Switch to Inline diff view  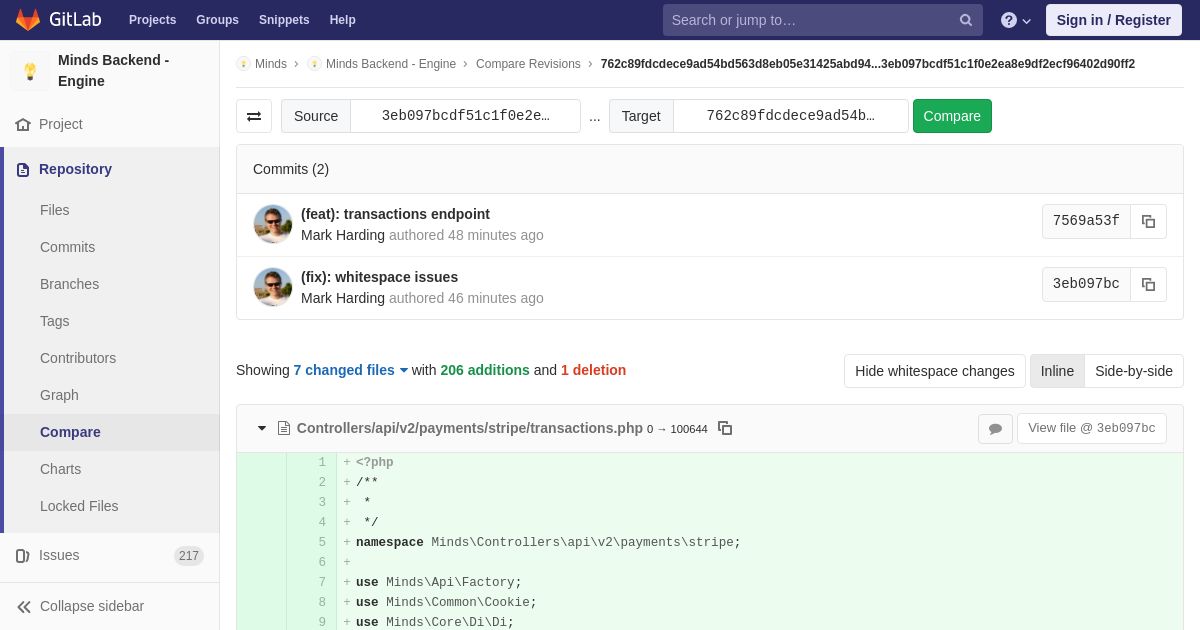pyautogui.click(x=1057, y=371)
